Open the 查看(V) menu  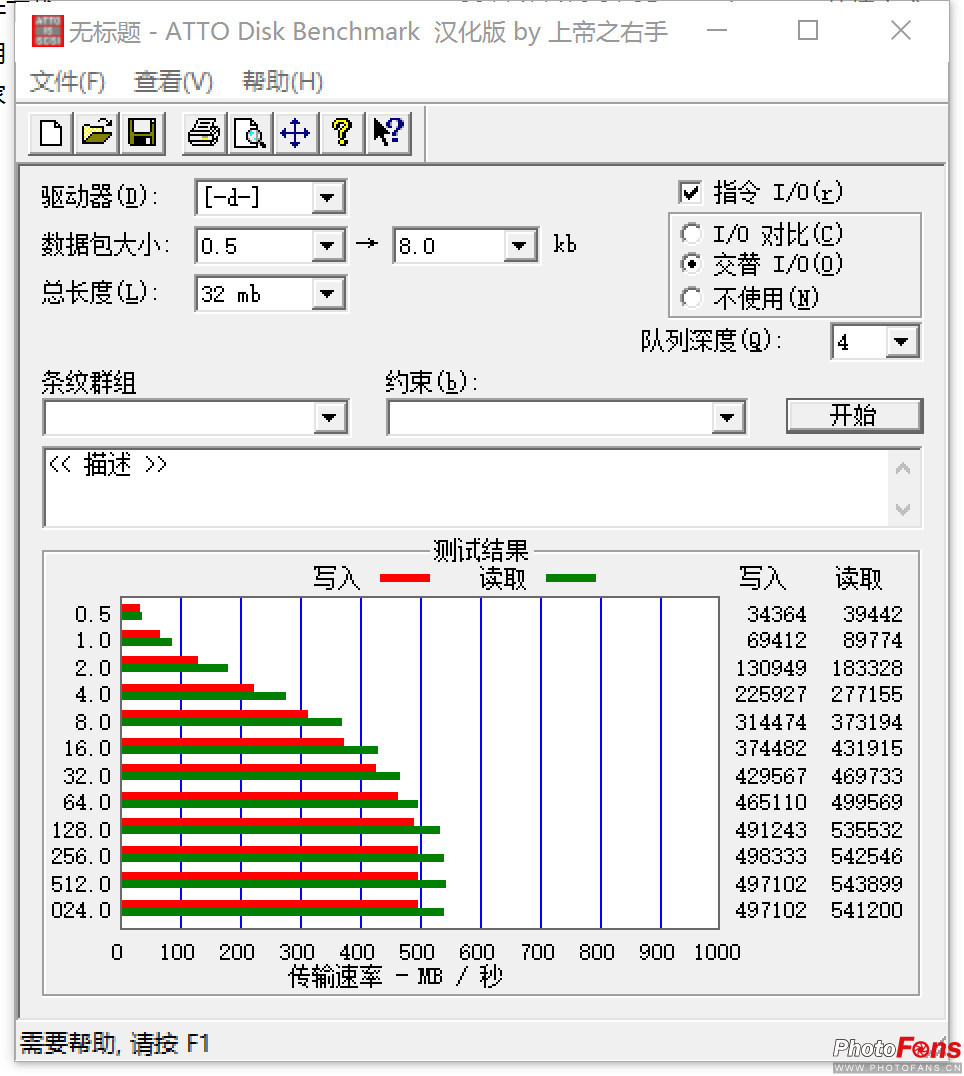pyautogui.click(x=173, y=82)
